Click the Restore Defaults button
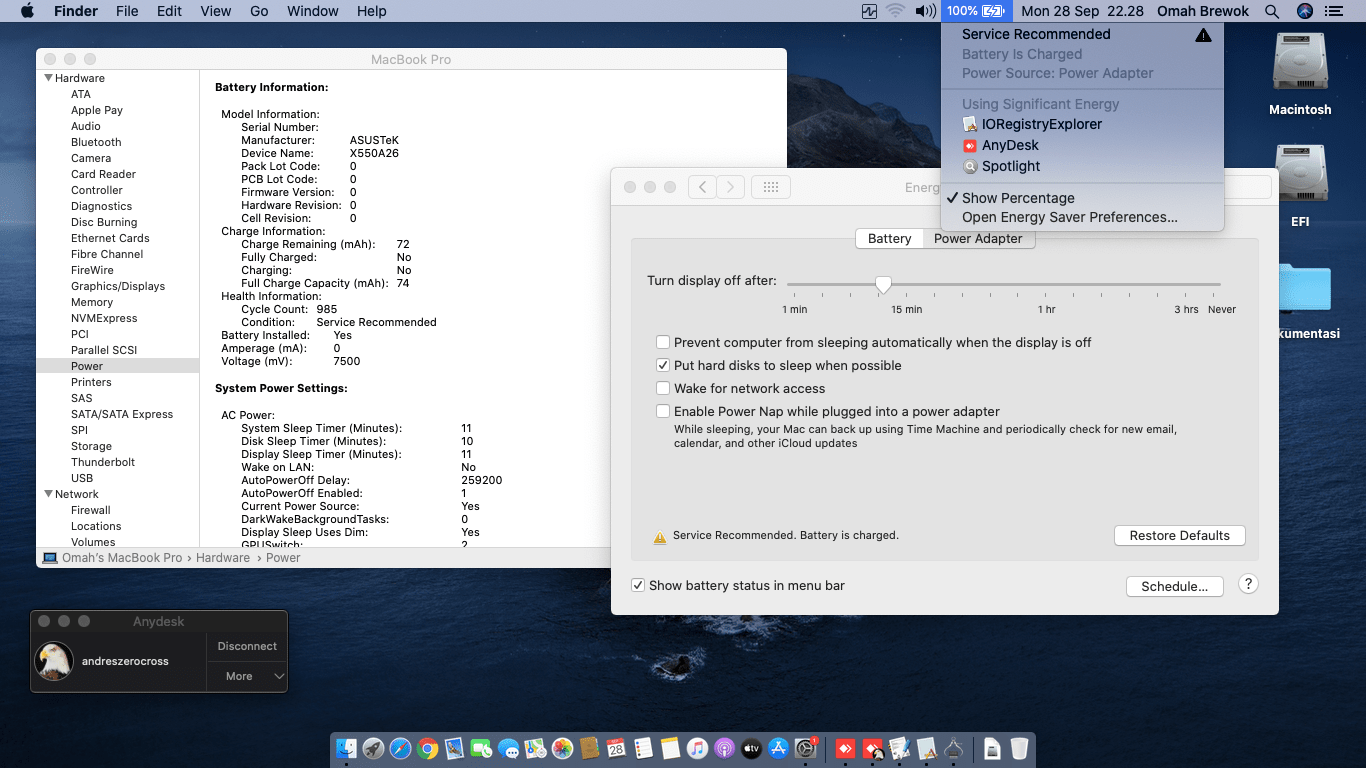This screenshot has height=768, width=1366. [1180, 535]
